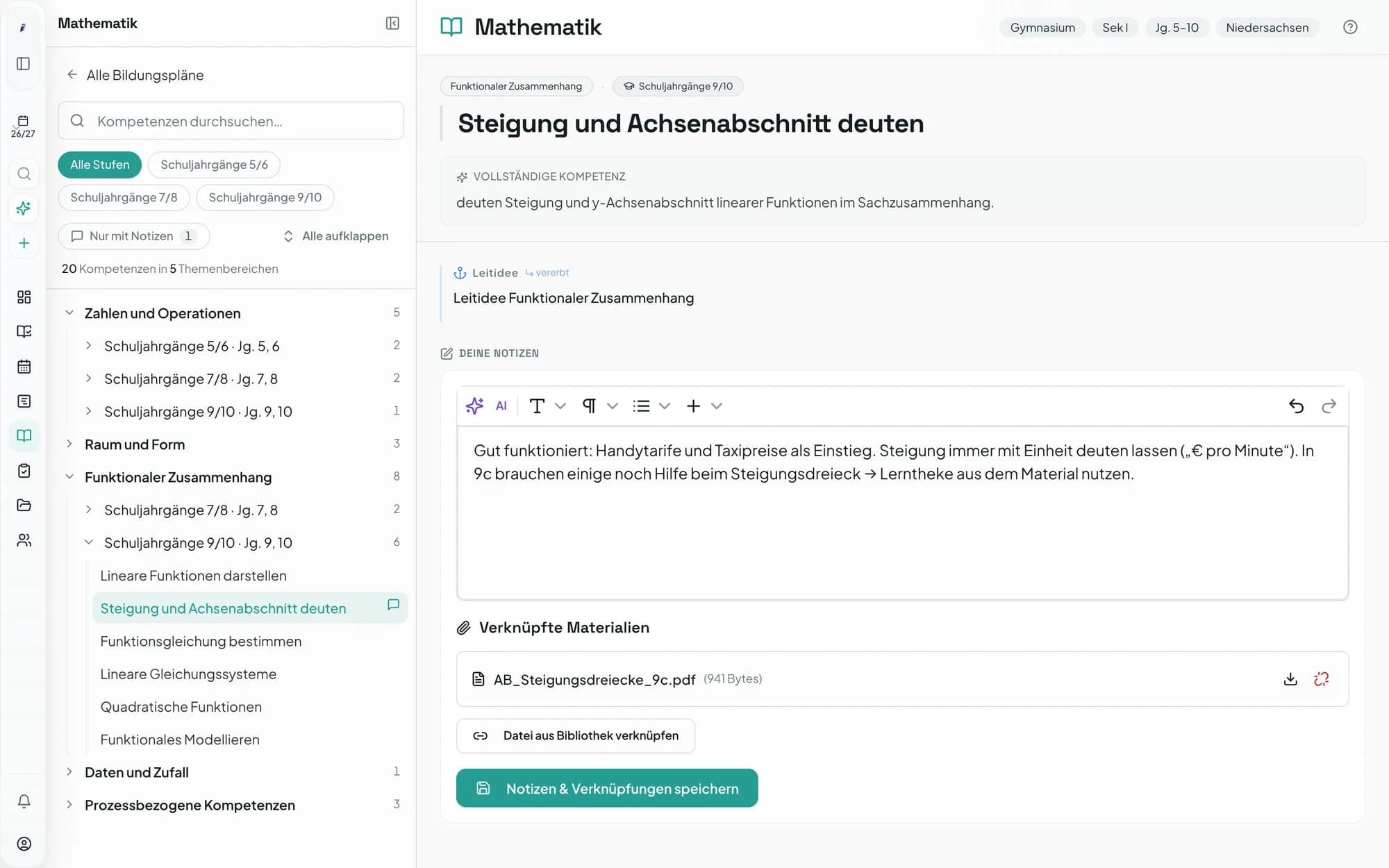Focus Kompetenzen durchsuchen search field
Viewport: 1389px width, 868px height.
pos(231,121)
